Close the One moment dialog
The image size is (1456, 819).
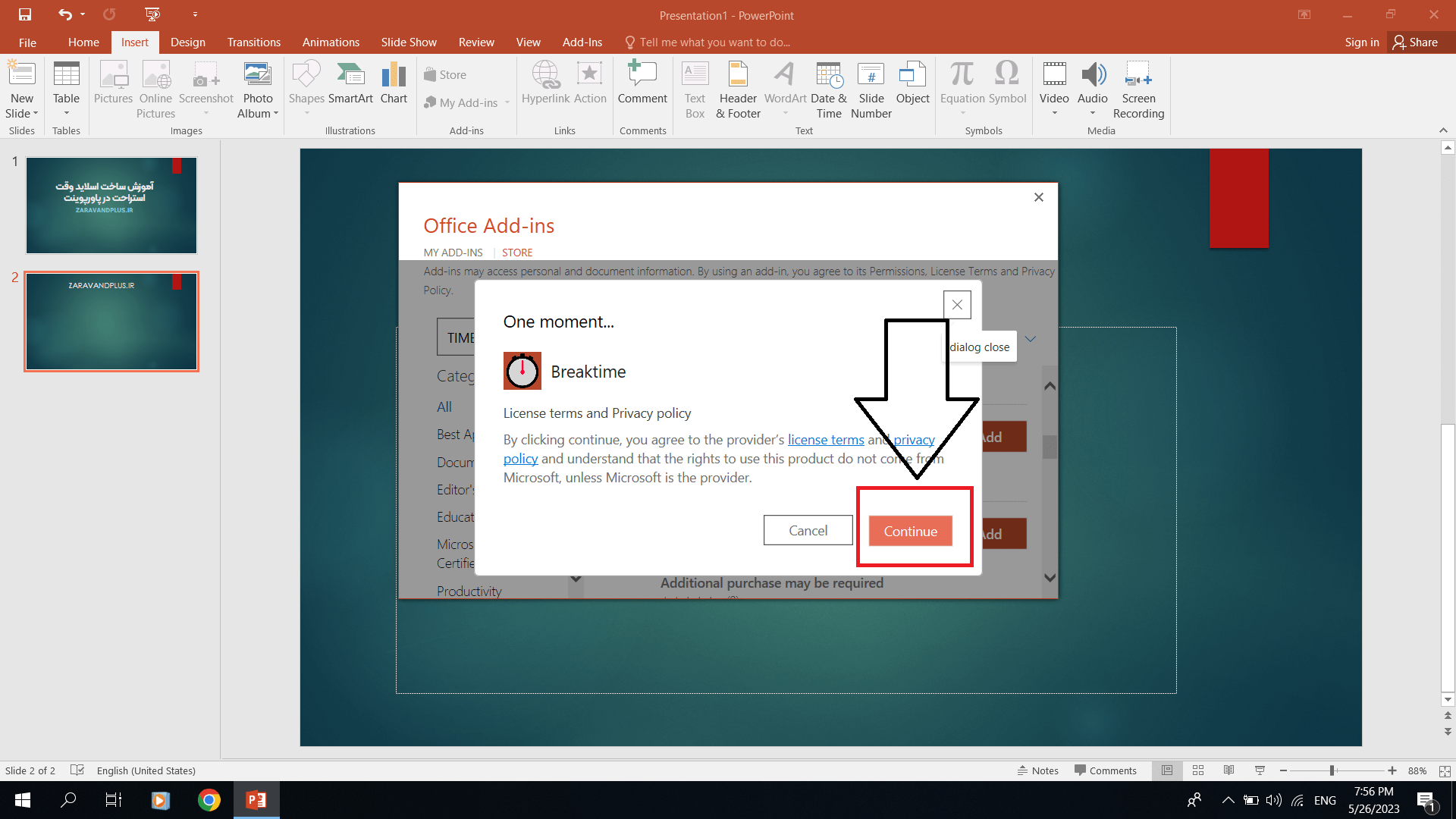click(x=957, y=305)
